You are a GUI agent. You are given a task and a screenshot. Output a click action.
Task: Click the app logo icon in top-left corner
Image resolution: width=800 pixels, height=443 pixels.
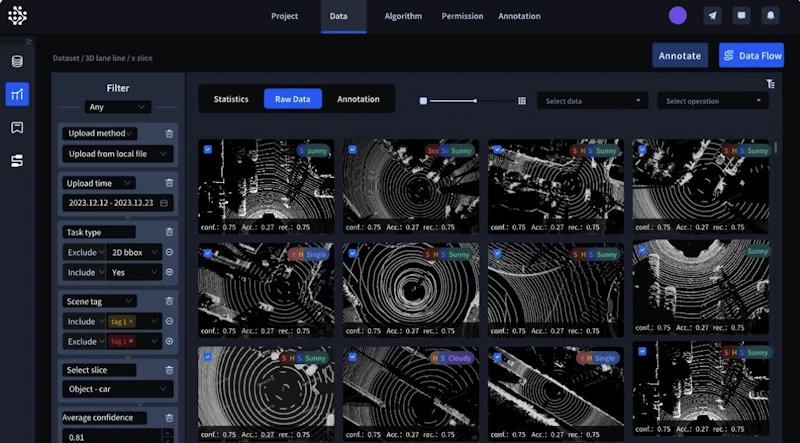17,16
